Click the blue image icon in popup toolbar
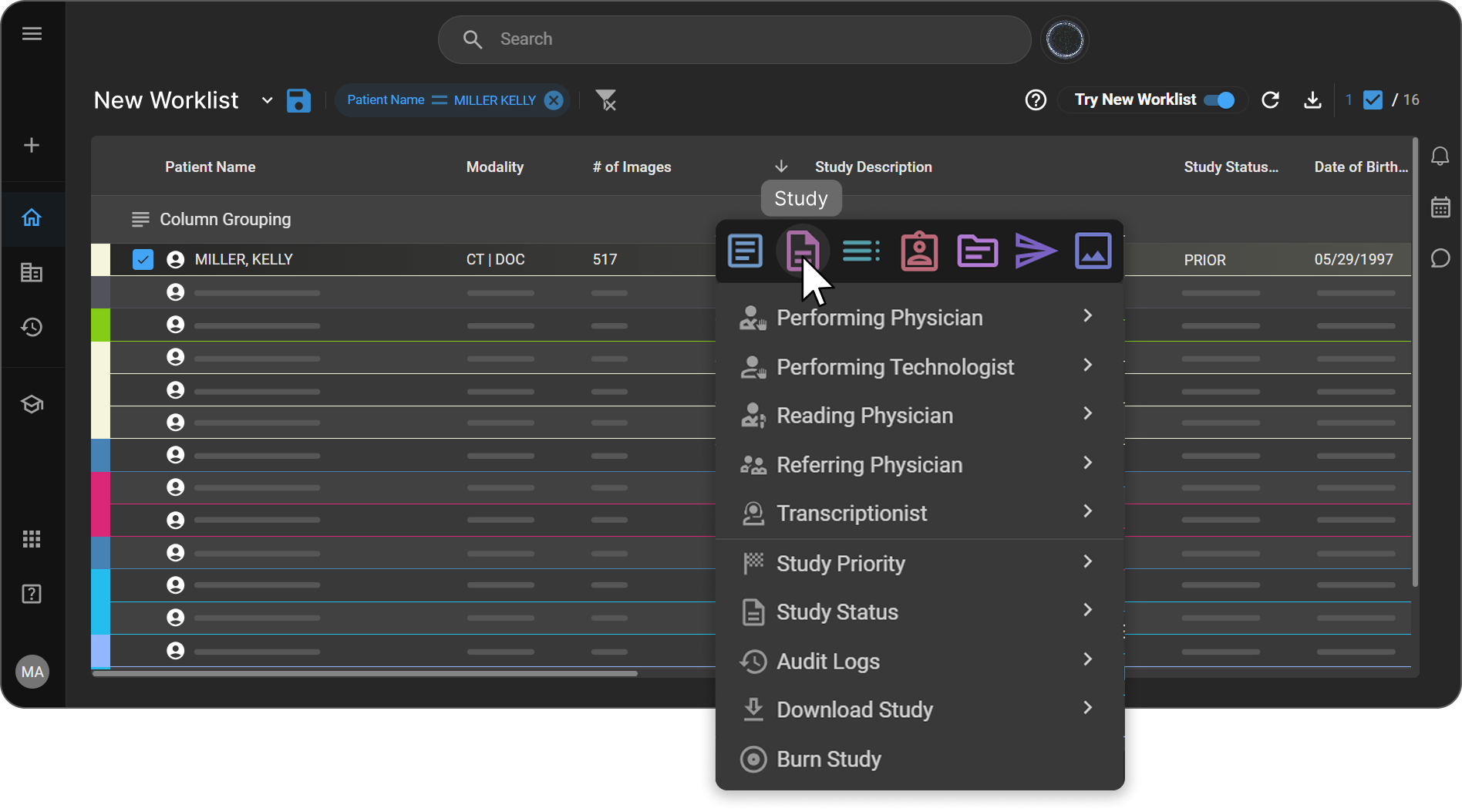1462x812 pixels. 1093,251
